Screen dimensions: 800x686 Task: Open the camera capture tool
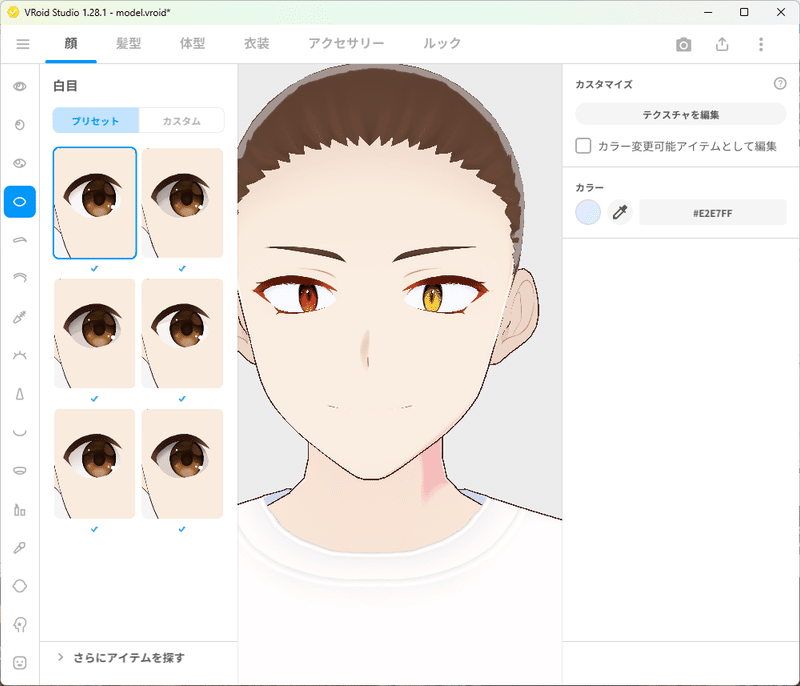pos(684,44)
